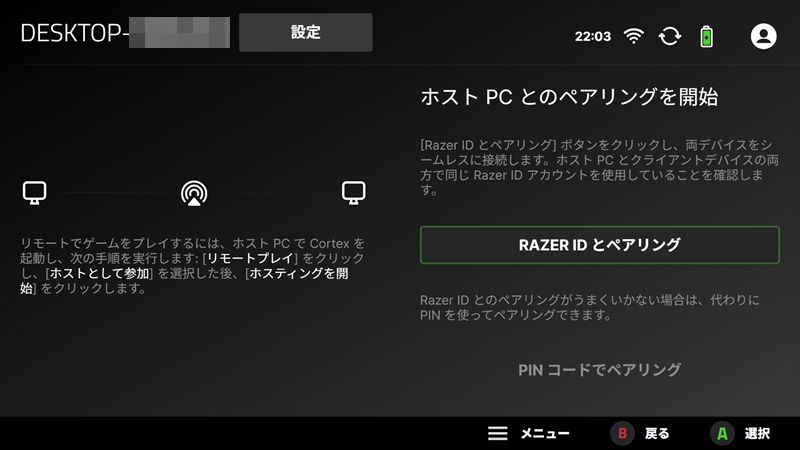The image size is (800, 450).
Task: Click the メニュー label in bottom bar
Action: (x=544, y=434)
